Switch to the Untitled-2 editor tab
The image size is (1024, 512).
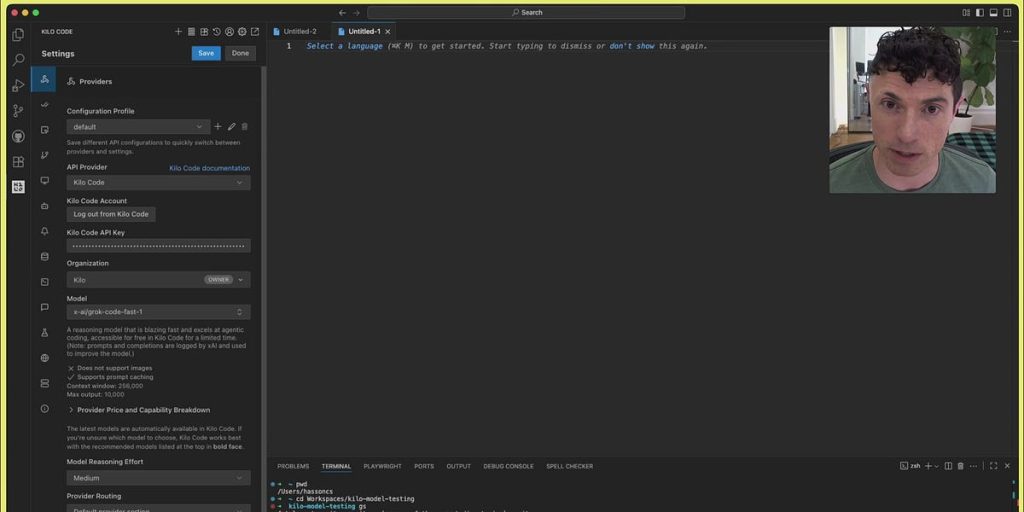[298, 32]
